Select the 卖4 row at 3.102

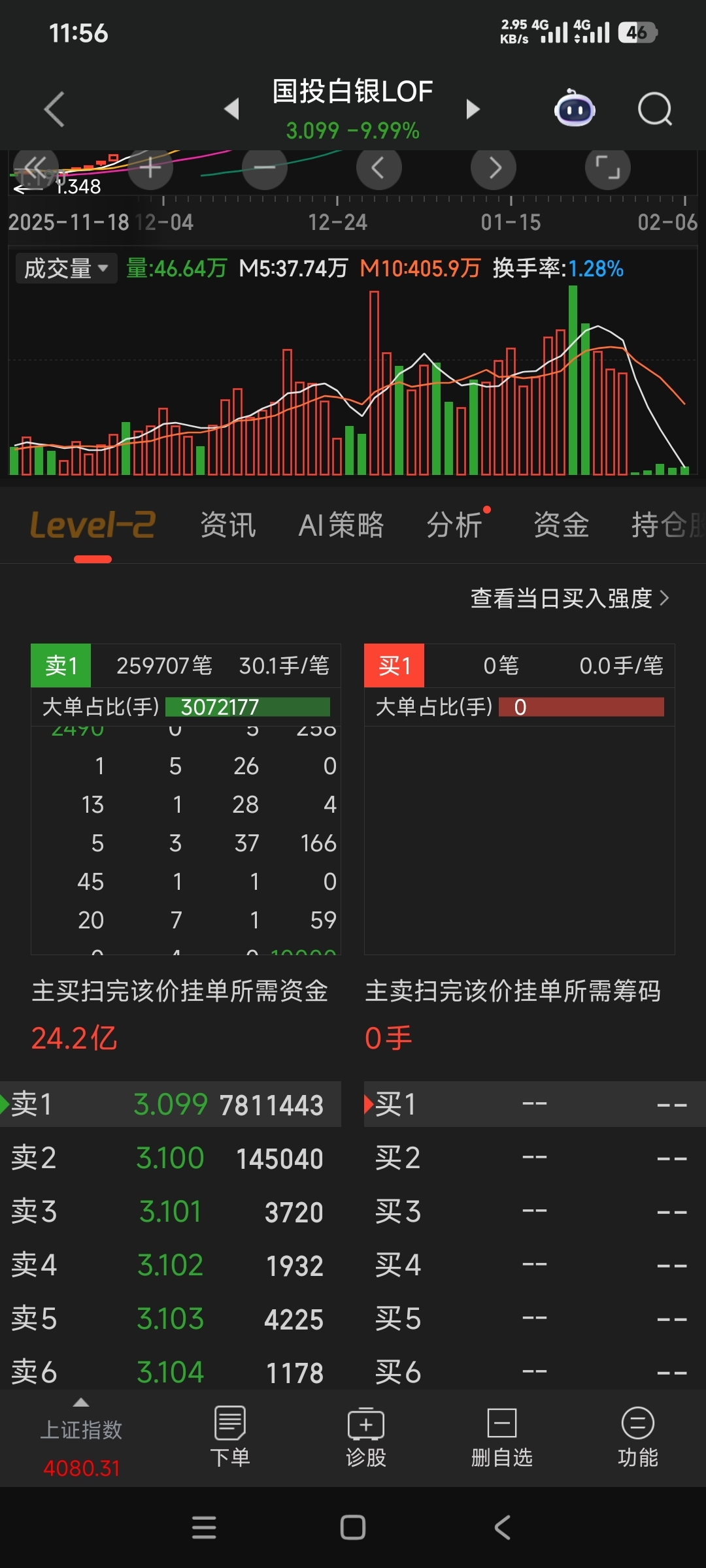pyautogui.click(x=171, y=1266)
